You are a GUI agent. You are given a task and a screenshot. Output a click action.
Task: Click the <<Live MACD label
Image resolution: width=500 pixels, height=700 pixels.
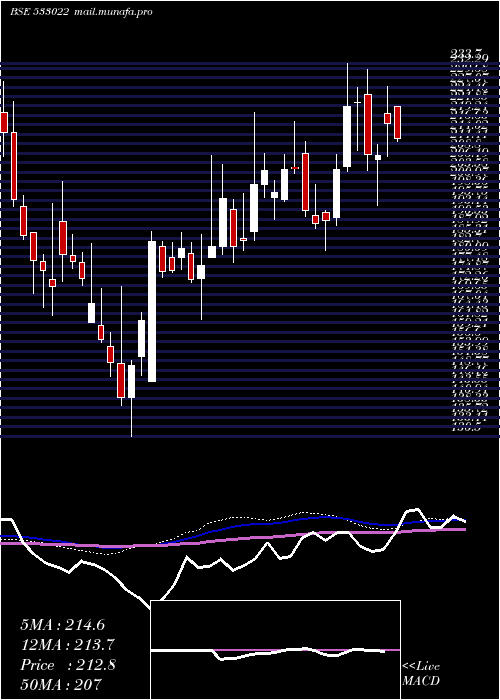coord(421,674)
